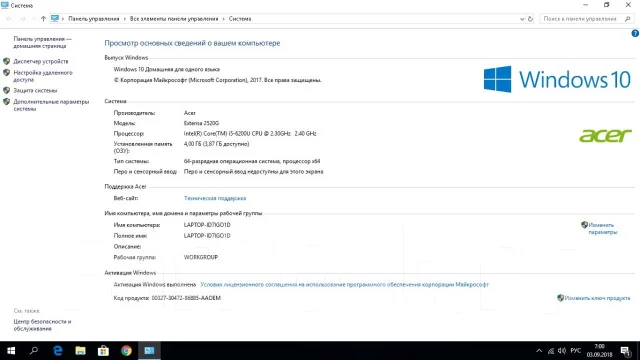
Task: Click Change settings for computer name
Action: pyautogui.click(x=602, y=228)
